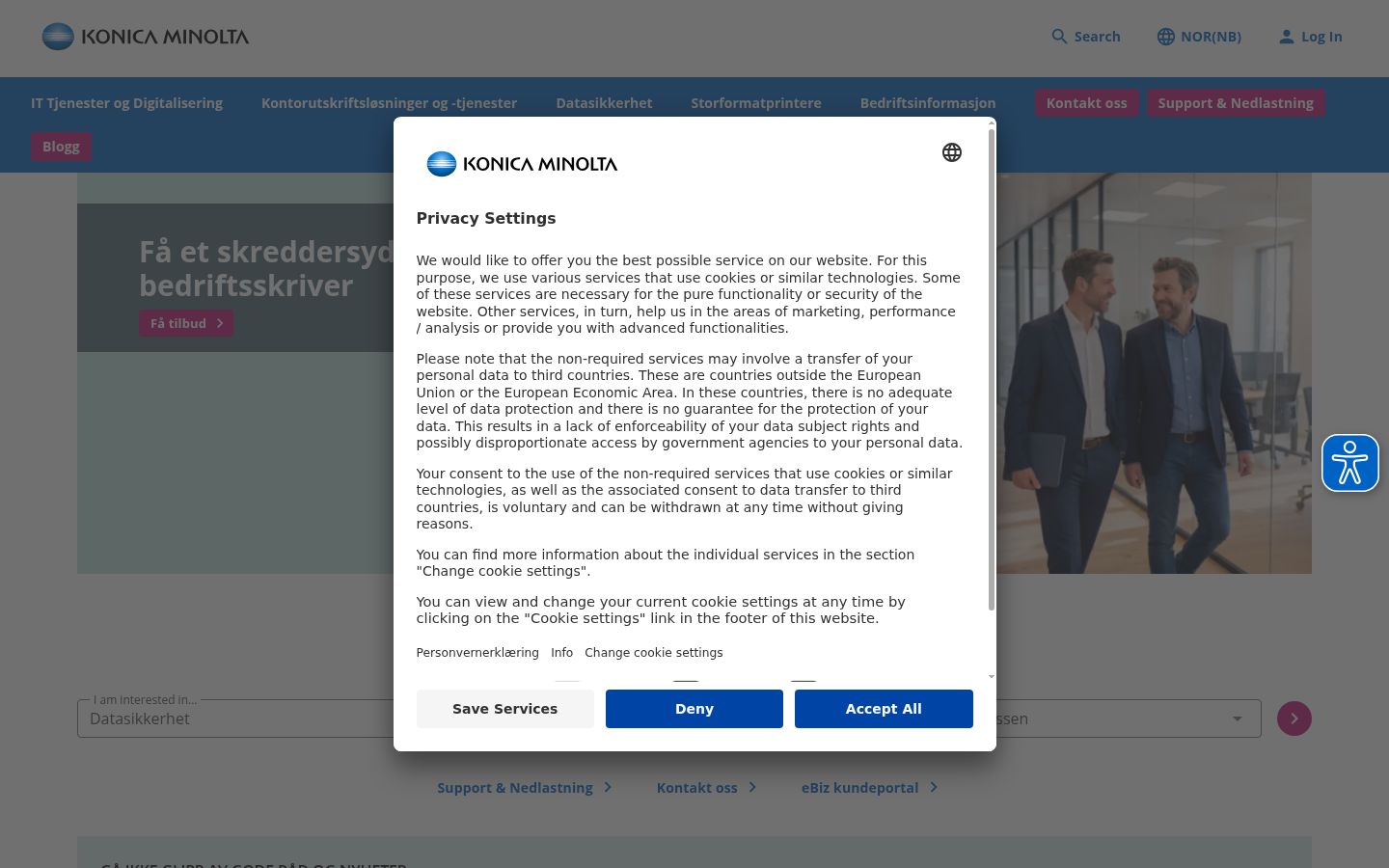This screenshot has width=1389, height=868.
Task: Open the Blogg navigation button
Action: (61, 147)
